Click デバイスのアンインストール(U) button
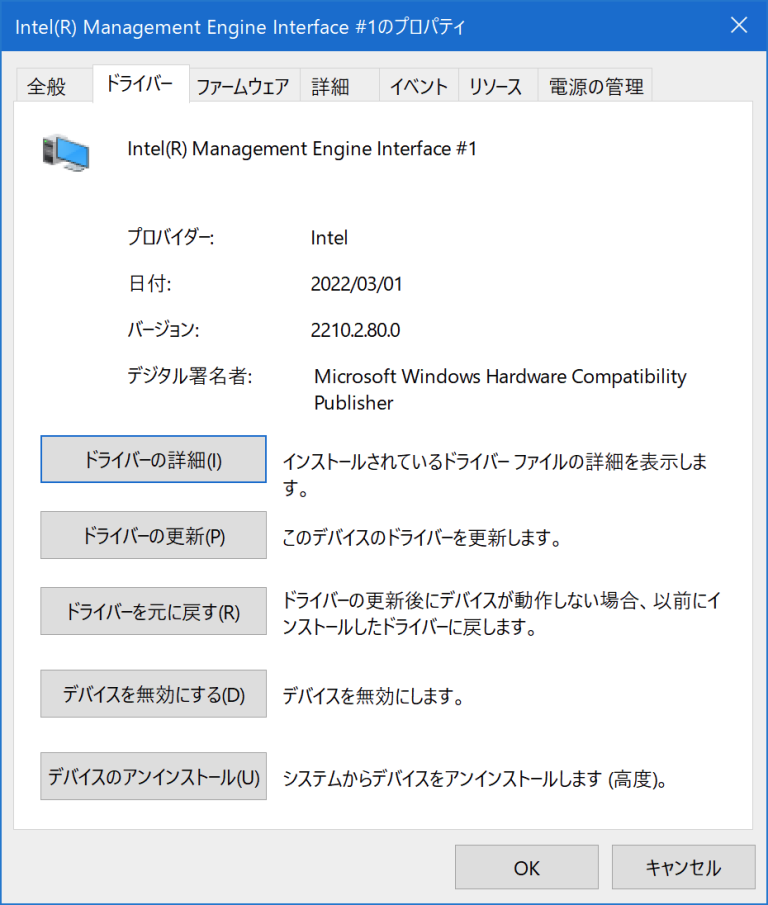The image size is (768, 905). 153,776
